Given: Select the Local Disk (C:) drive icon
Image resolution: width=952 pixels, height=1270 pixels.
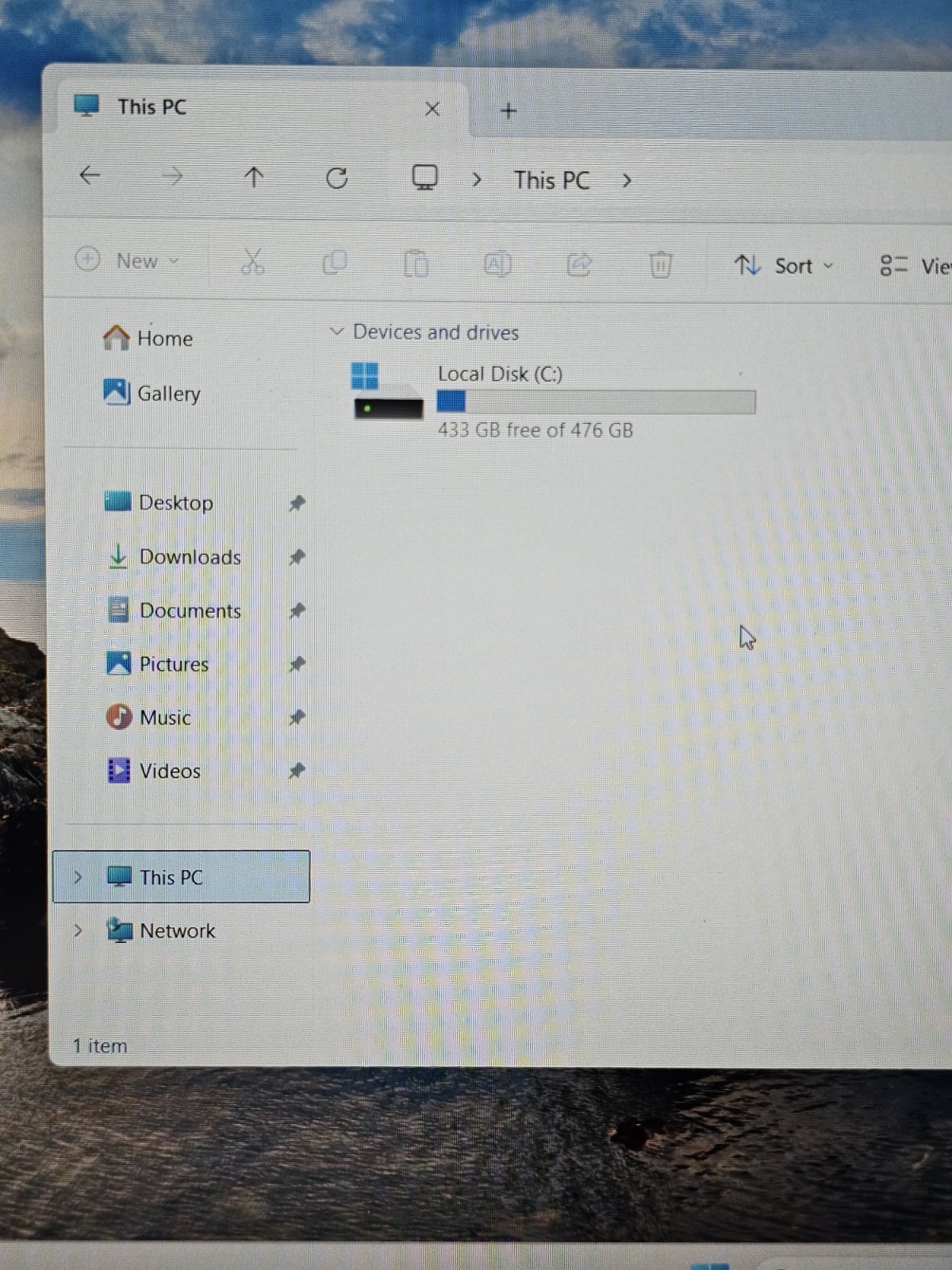Looking at the screenshot, I should 387,391.
